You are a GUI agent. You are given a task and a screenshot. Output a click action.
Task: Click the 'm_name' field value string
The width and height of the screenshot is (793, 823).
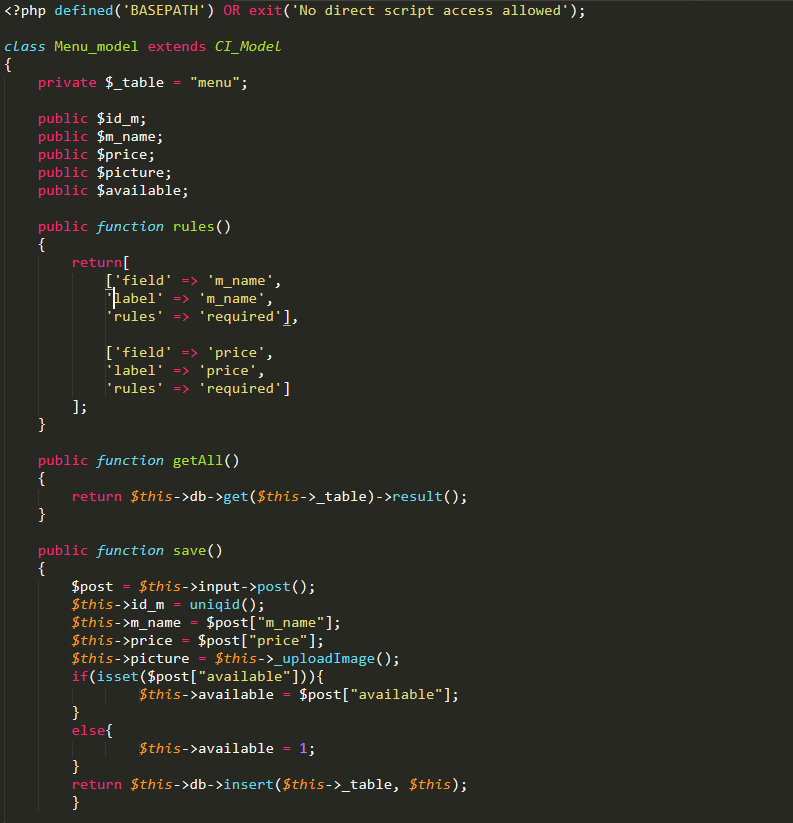click(x=240, y=281)
